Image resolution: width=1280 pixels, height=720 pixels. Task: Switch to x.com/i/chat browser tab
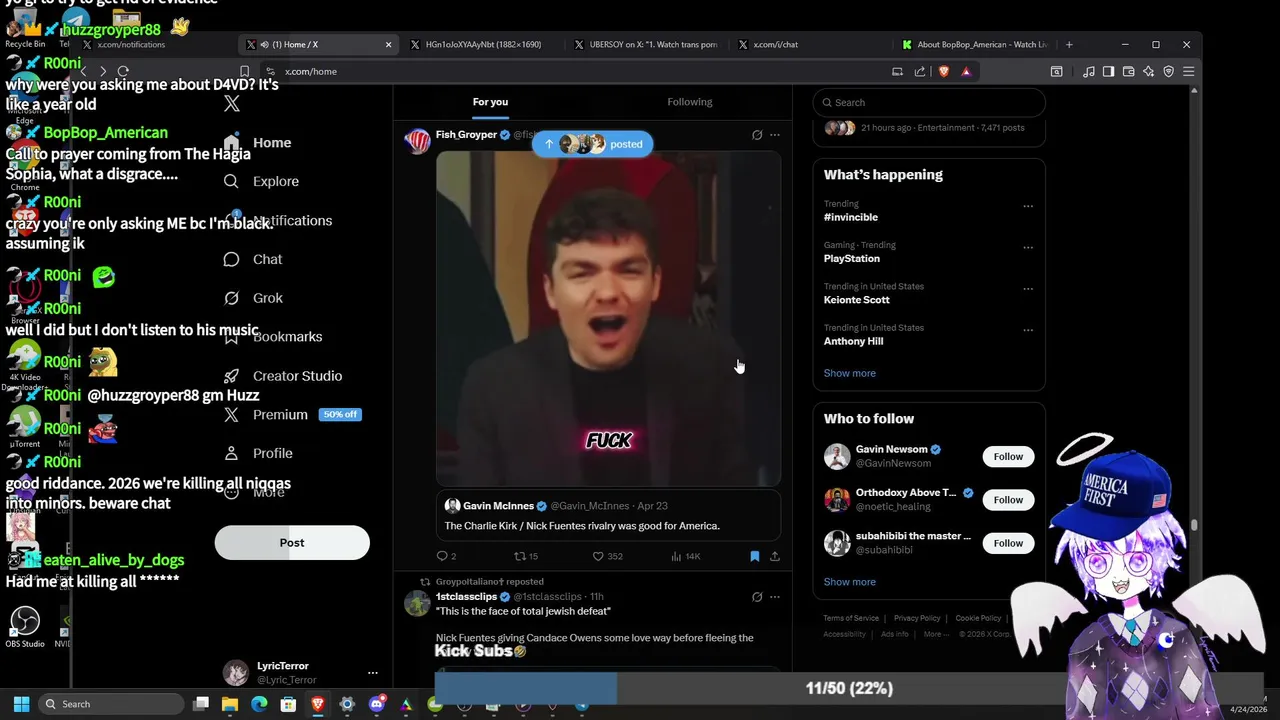click(810, 44)
